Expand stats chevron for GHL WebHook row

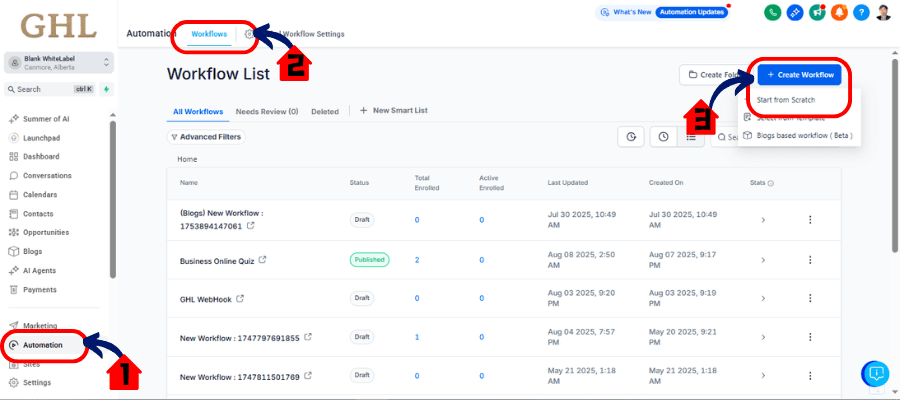point(762,298)
